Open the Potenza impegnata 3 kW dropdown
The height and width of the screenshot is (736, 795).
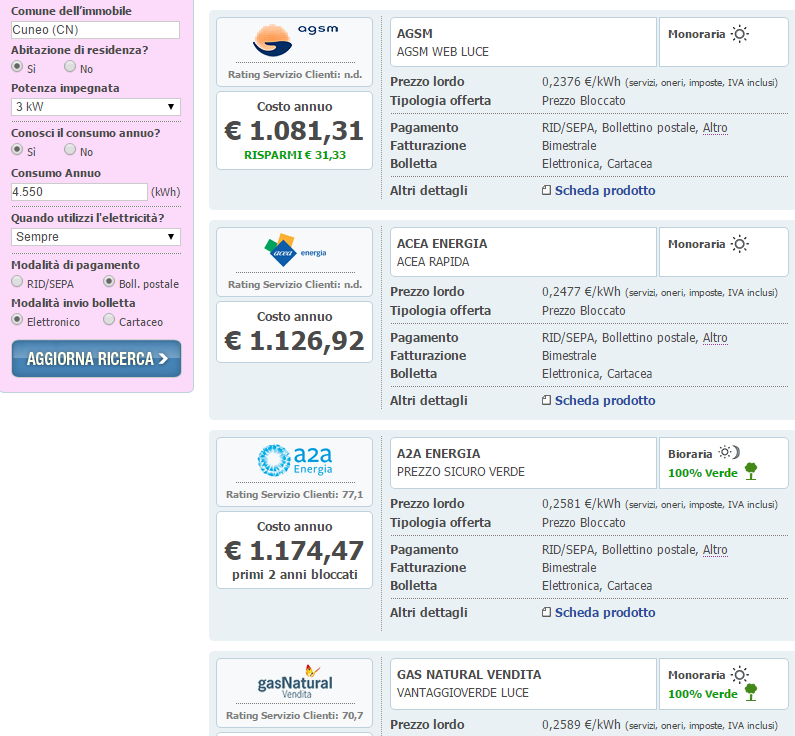(96, 107)
